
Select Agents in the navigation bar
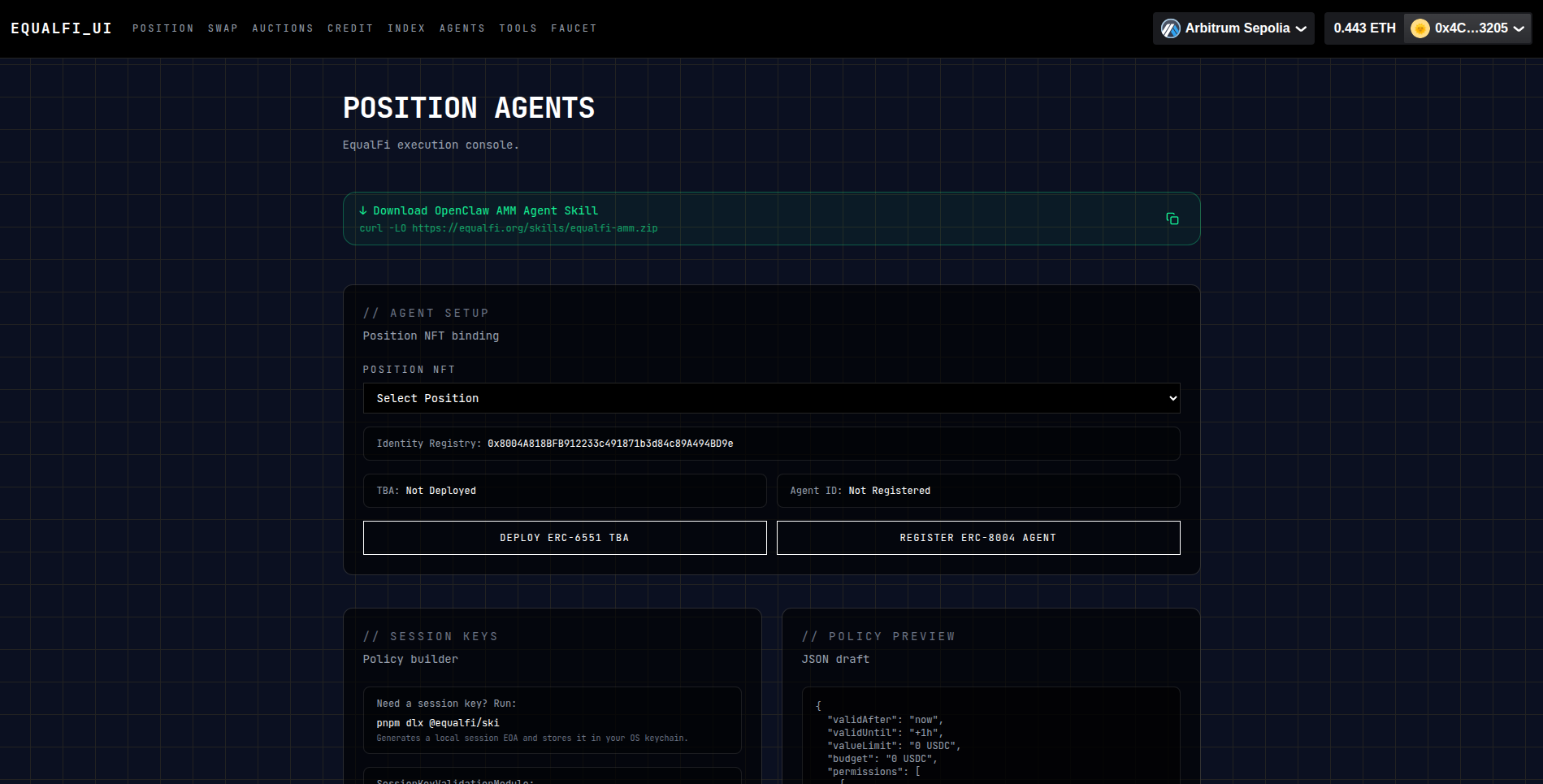point(462,28)
